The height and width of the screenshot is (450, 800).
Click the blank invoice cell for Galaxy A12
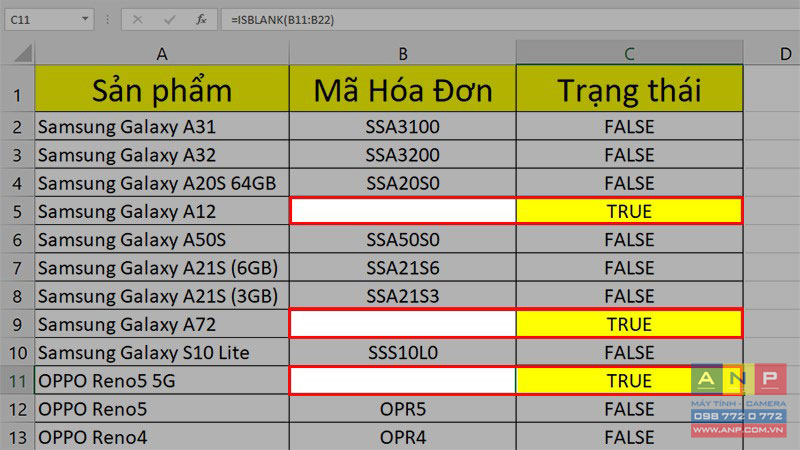coord(403,211)
